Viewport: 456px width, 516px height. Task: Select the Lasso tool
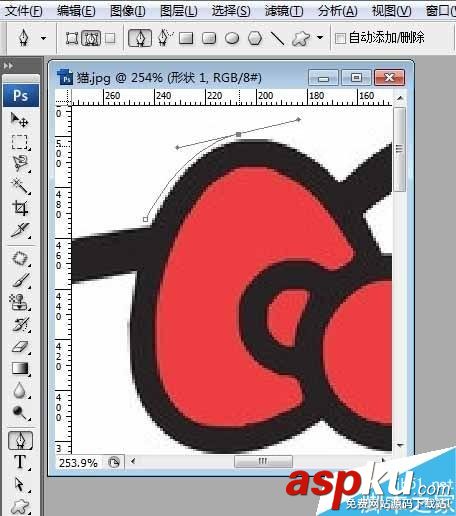pos(20,163)
